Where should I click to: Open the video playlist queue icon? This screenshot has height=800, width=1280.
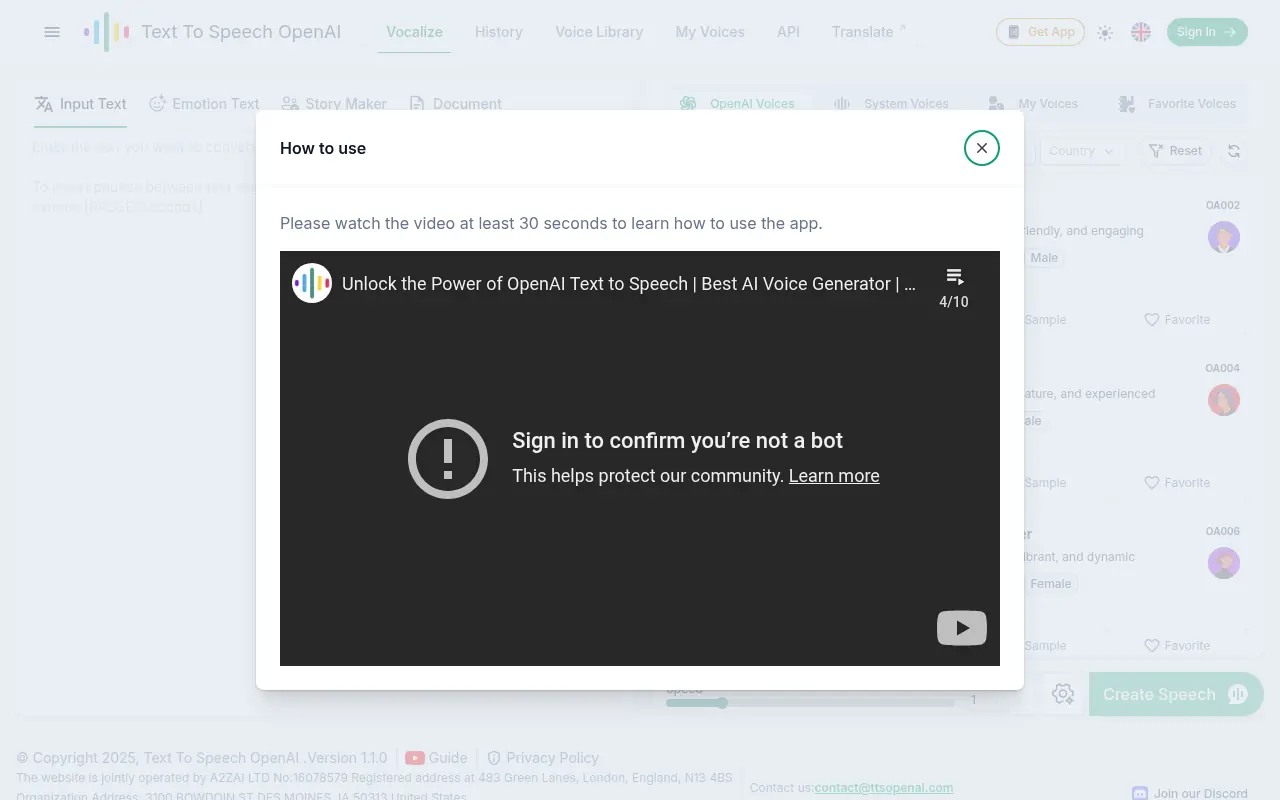pos(953,276)
